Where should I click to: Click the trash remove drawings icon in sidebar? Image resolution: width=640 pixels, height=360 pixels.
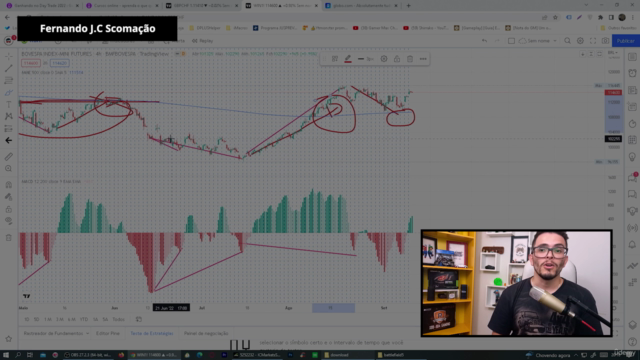pos(9,237)
